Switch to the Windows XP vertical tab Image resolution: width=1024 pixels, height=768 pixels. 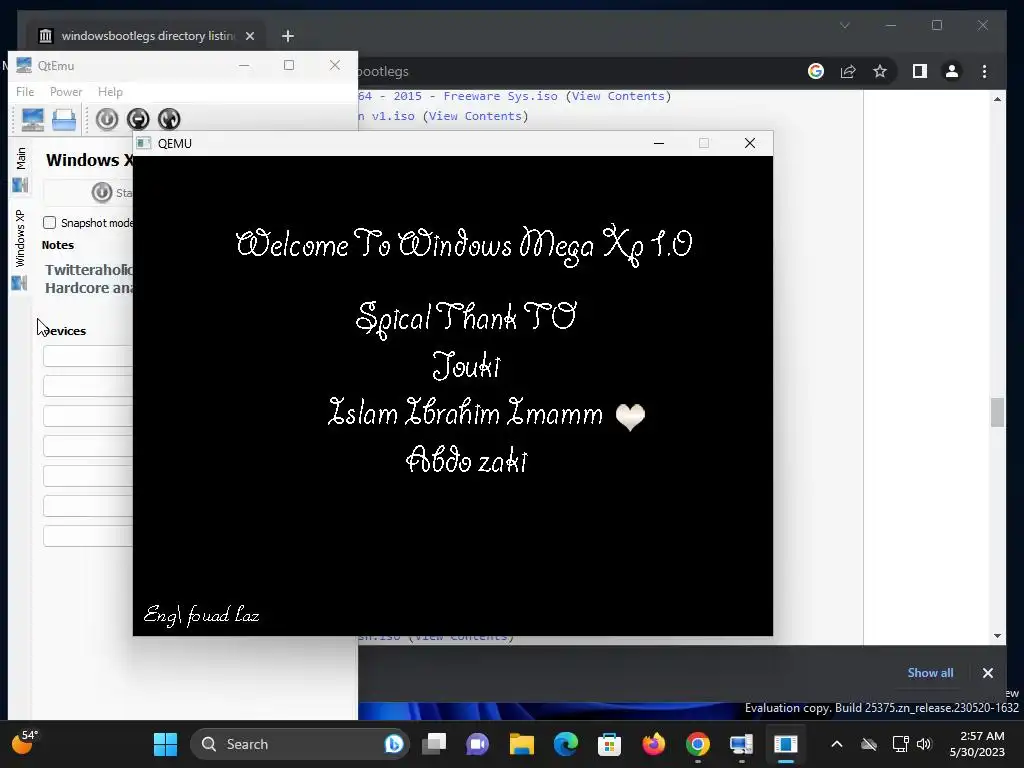(20, 249)
